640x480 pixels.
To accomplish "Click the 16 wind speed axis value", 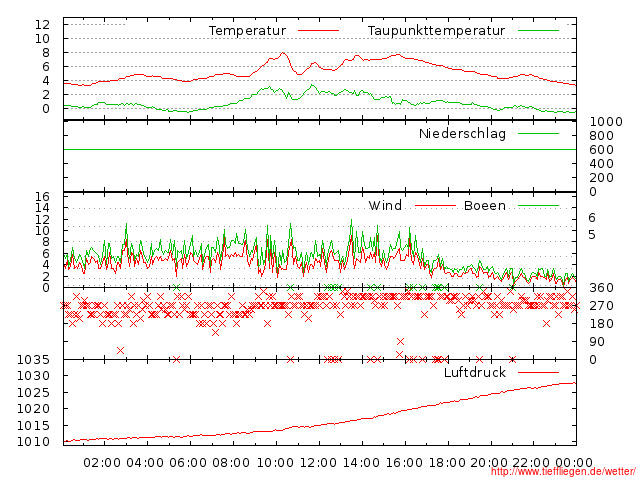I will tap(42, 197).
